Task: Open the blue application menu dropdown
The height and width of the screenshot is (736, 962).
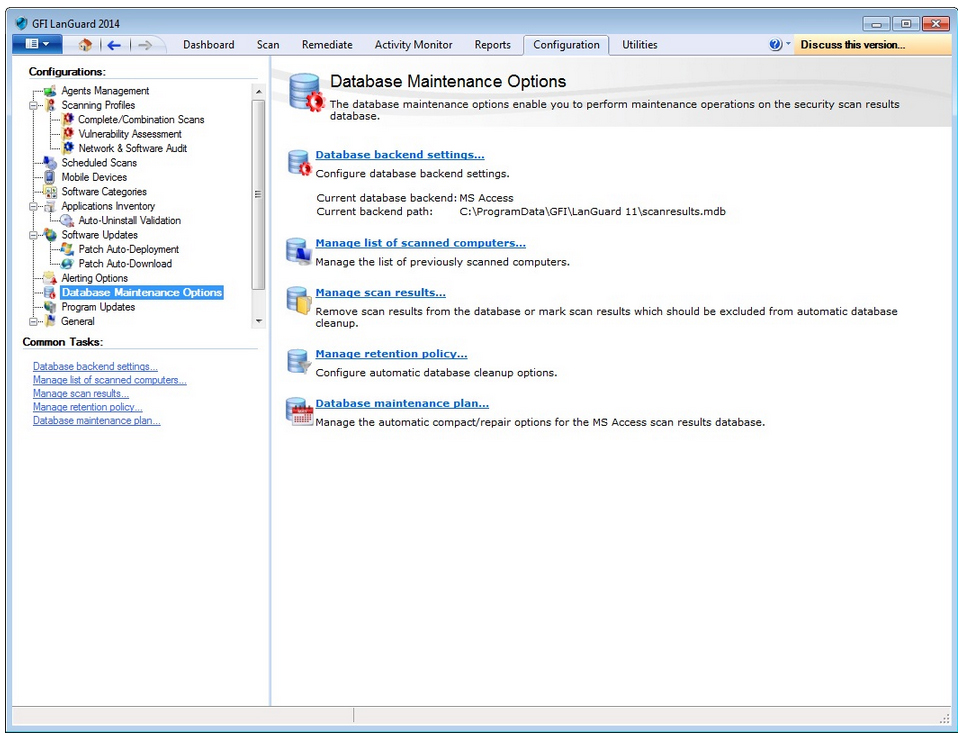Action: pos(36,44)
